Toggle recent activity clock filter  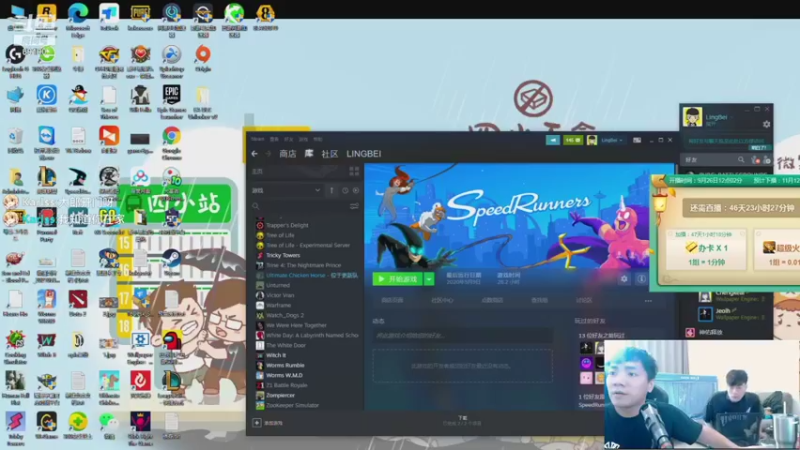click(345, 190)
